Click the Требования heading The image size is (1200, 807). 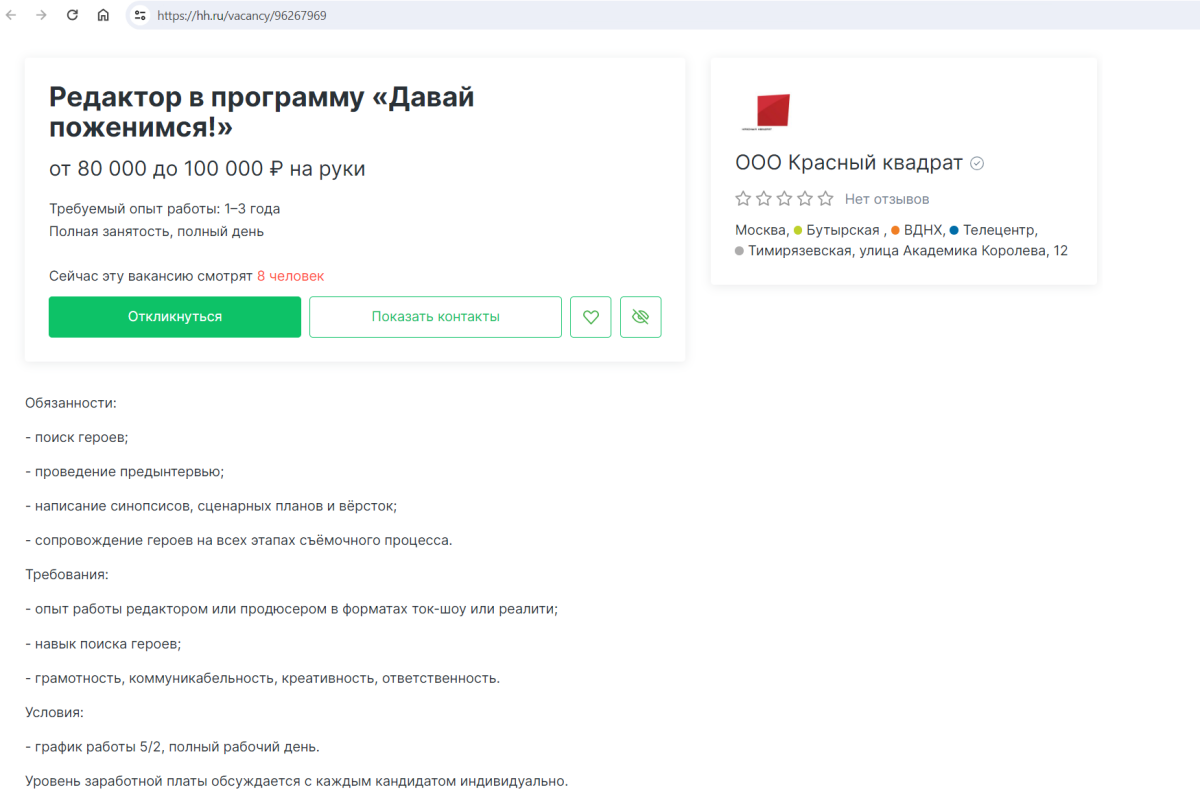pos(67,575)
